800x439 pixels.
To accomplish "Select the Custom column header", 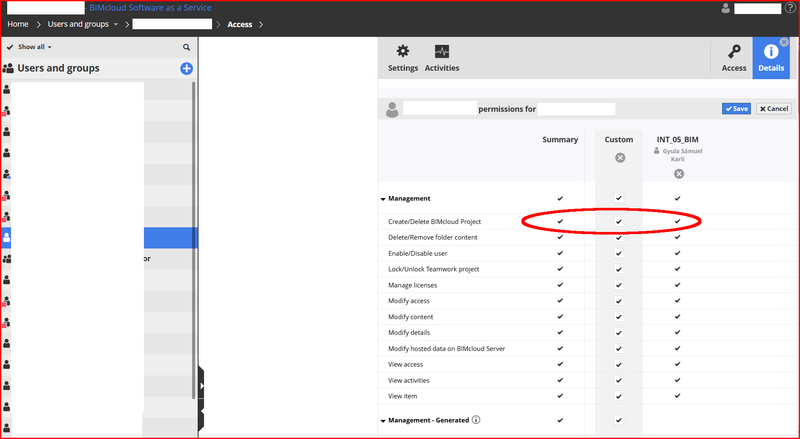I will [x=619, y=139].
